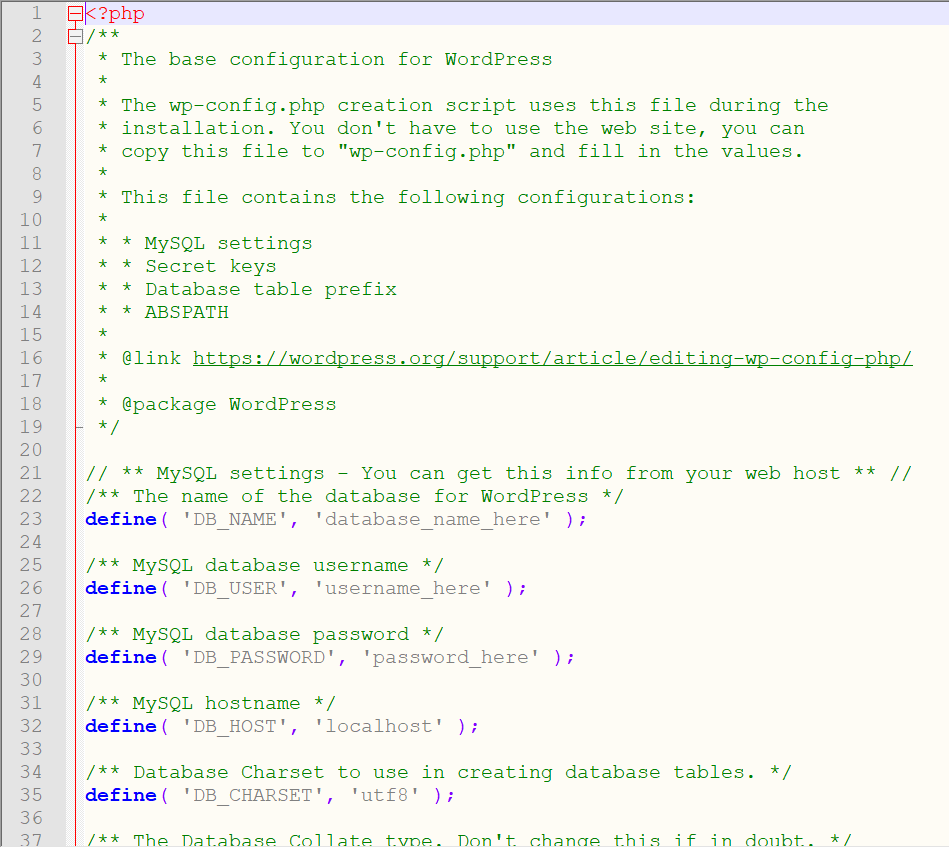Click line number 1 in the gutter
The image size is (949, 847).
coord(36,13)
